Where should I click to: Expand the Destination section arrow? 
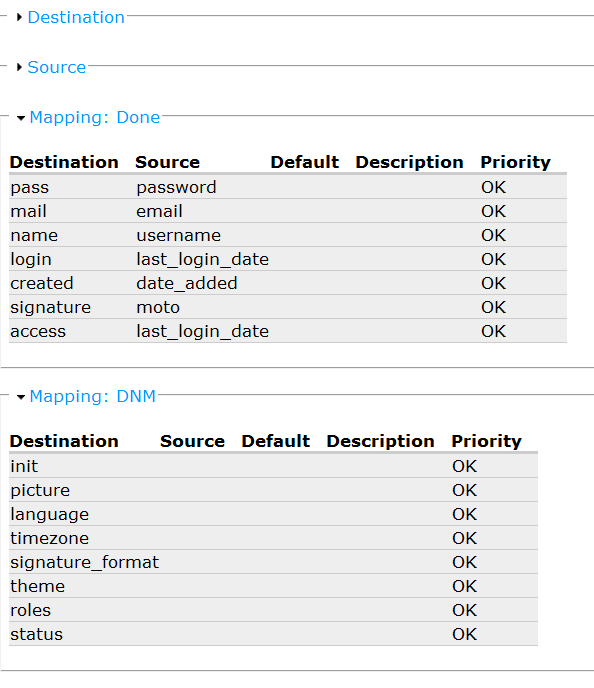19,18
